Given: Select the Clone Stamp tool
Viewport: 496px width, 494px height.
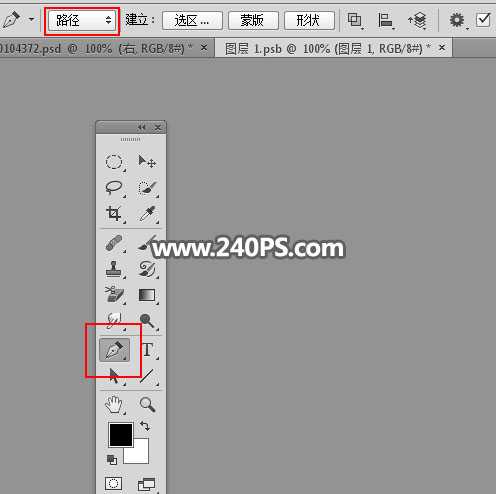Looking at the screenshot, I should pyautogui.click(x=114, y=269).
